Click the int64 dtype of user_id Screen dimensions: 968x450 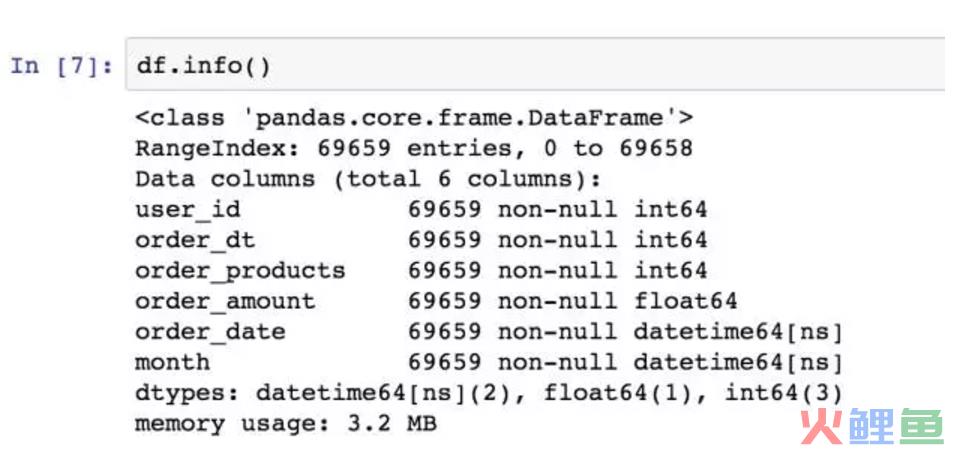(x=670, y=210)
